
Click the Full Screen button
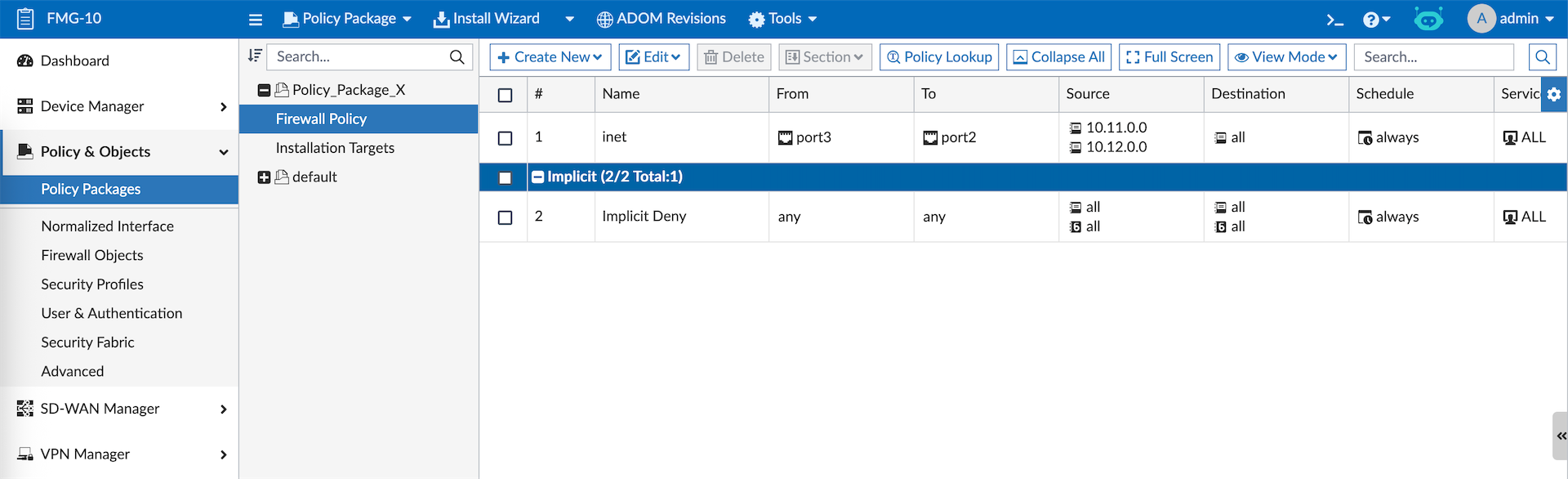point(1169,57)
